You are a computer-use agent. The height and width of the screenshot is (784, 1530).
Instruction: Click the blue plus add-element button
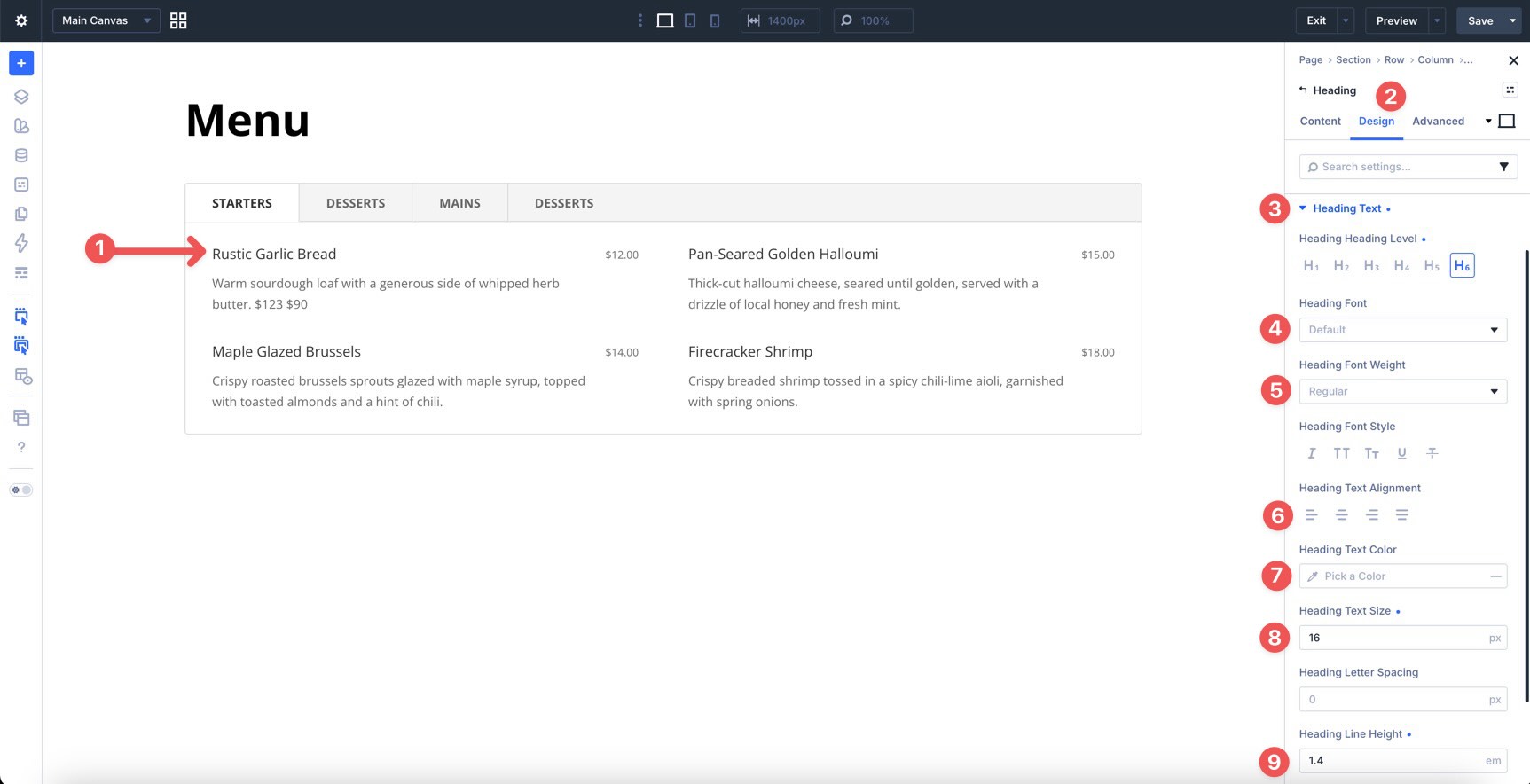click(x=21, y=63)
